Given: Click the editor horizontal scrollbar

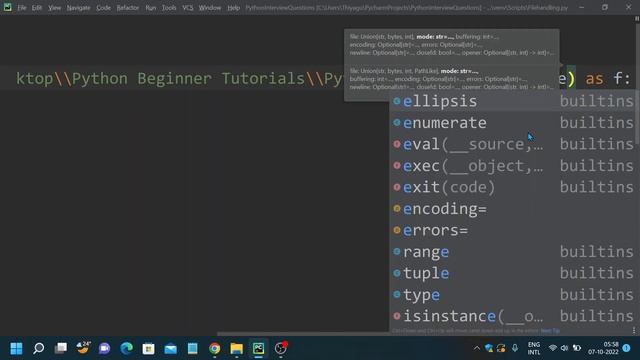Looking at the screenshot, I should point(302,334).
